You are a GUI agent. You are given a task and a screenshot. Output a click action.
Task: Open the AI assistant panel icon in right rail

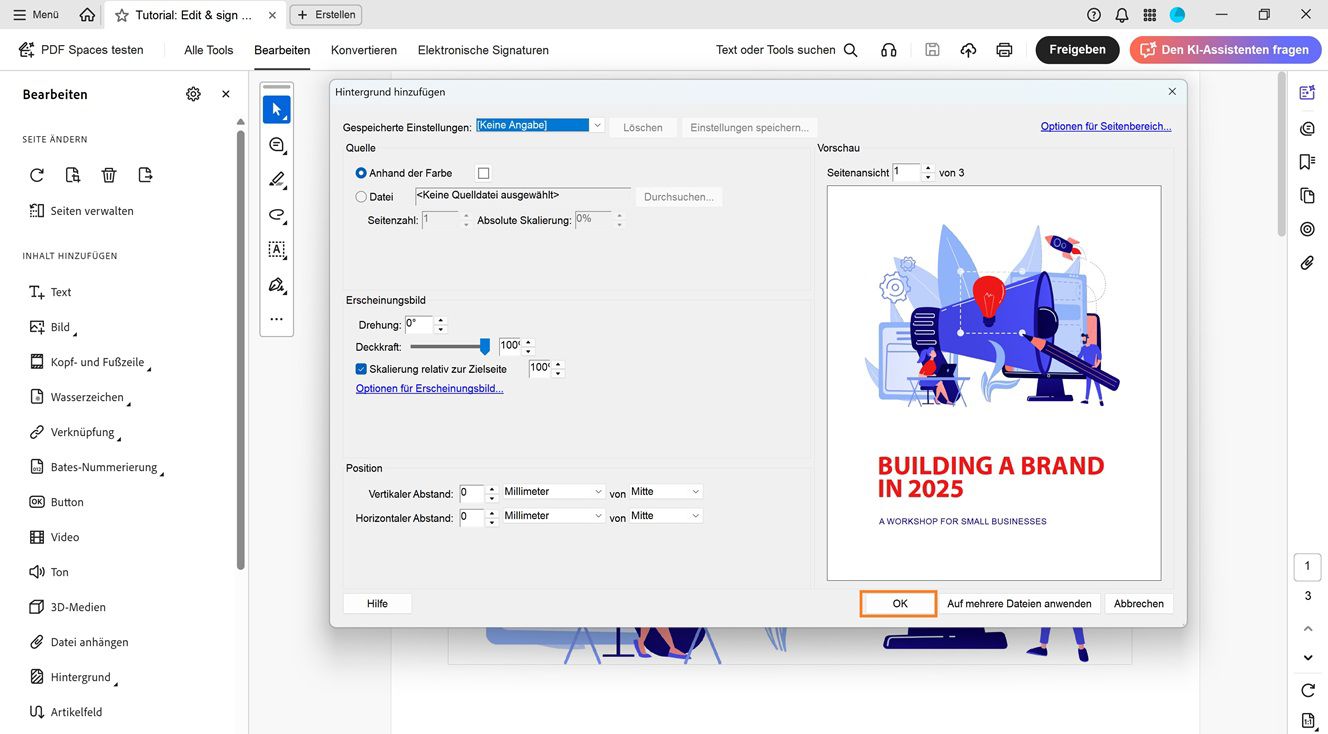[1307, 92]
